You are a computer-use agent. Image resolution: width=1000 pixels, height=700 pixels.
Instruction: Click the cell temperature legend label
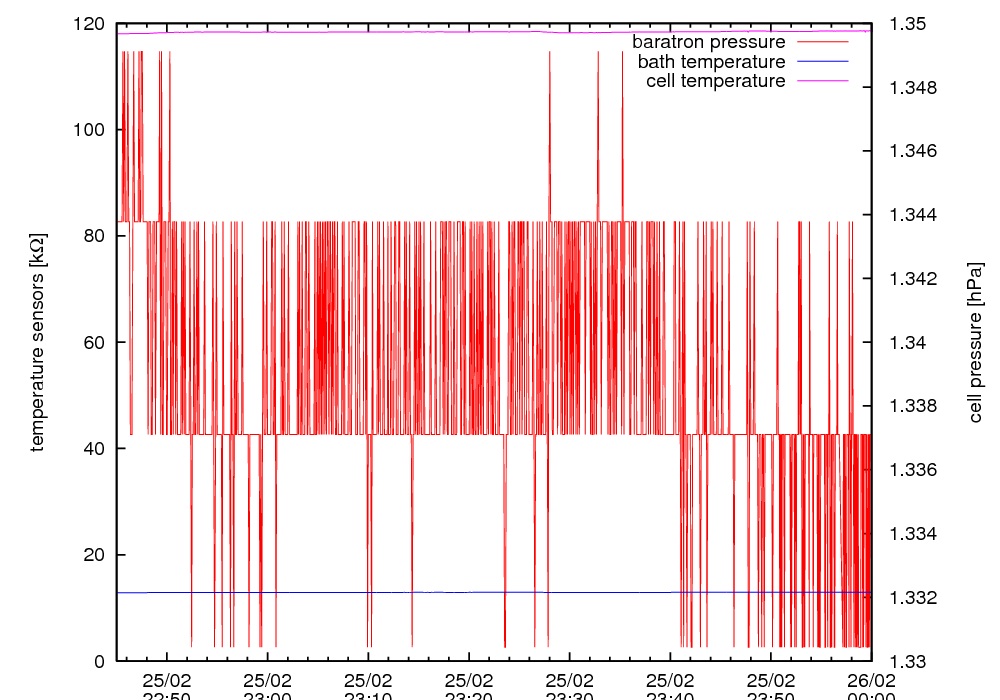715,81
